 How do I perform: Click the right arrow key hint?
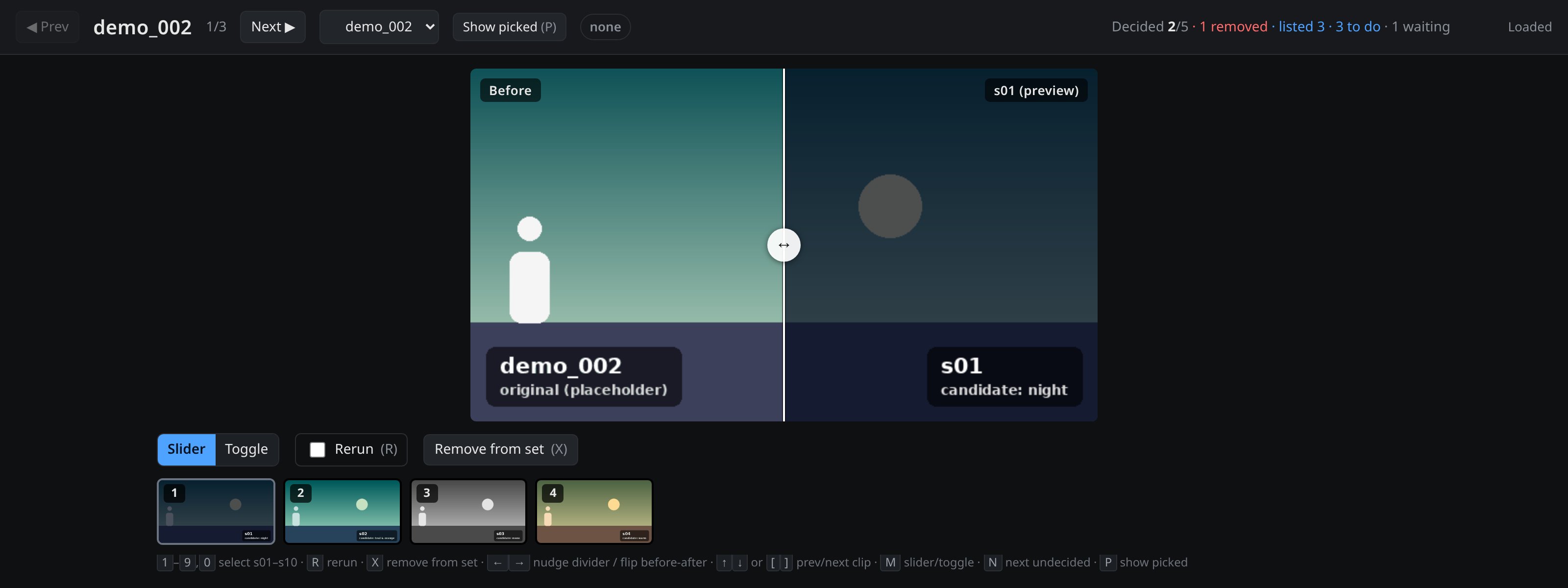[519, 563]
